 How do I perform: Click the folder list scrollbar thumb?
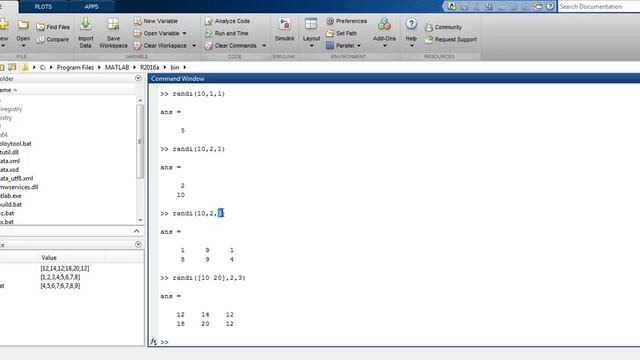(x=140, y=141)
